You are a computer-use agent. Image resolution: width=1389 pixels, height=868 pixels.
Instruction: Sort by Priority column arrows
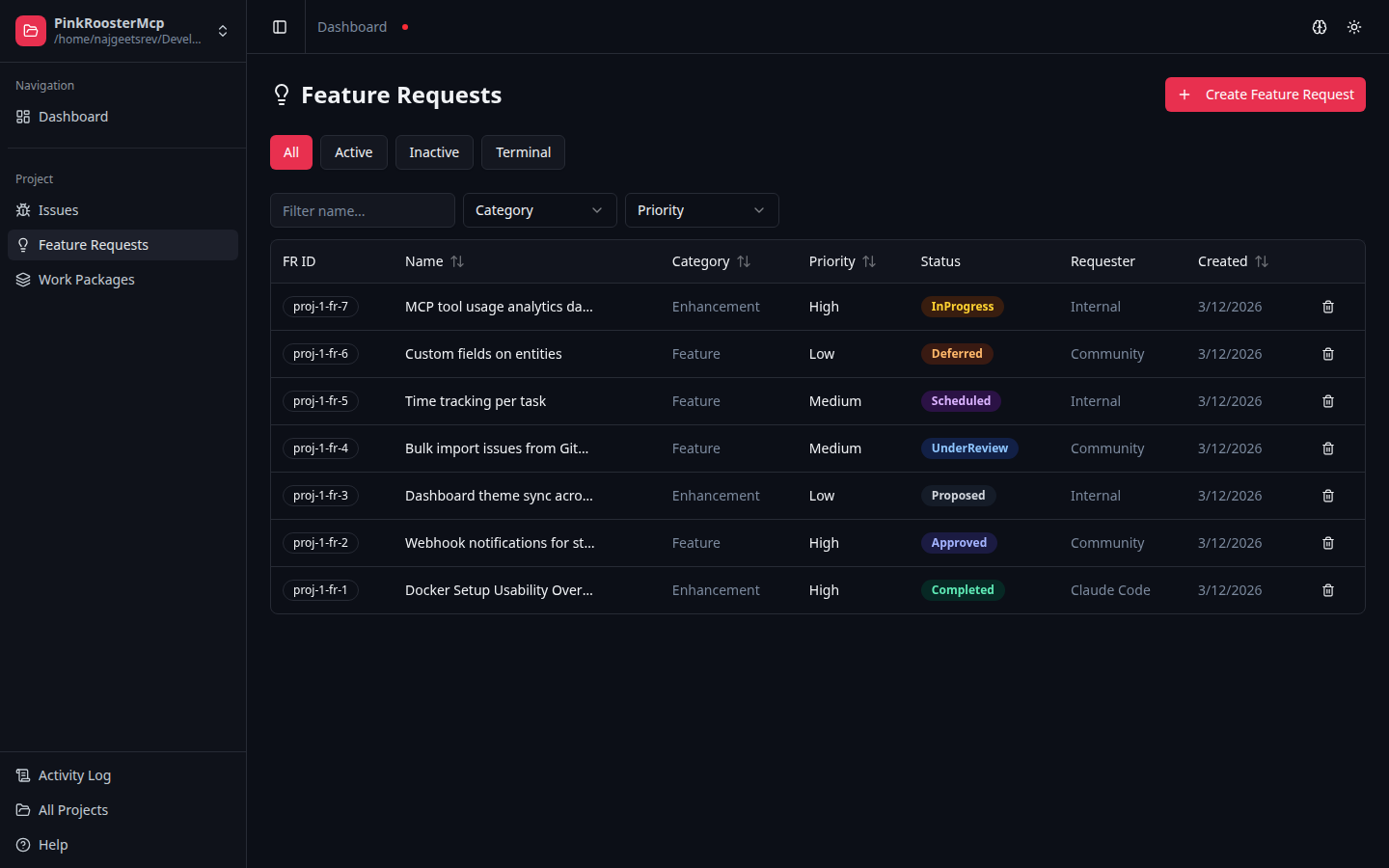(x=869, y=261)
